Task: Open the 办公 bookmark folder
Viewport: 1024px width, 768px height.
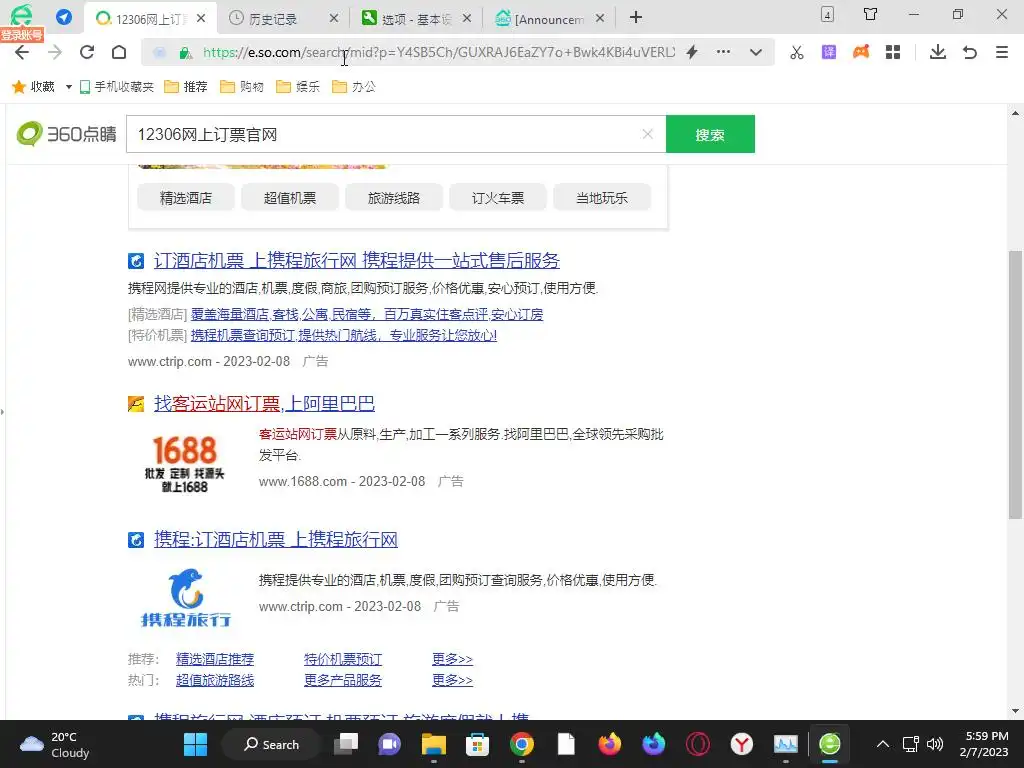Action: pyautogui.click(x=355, y=86)
